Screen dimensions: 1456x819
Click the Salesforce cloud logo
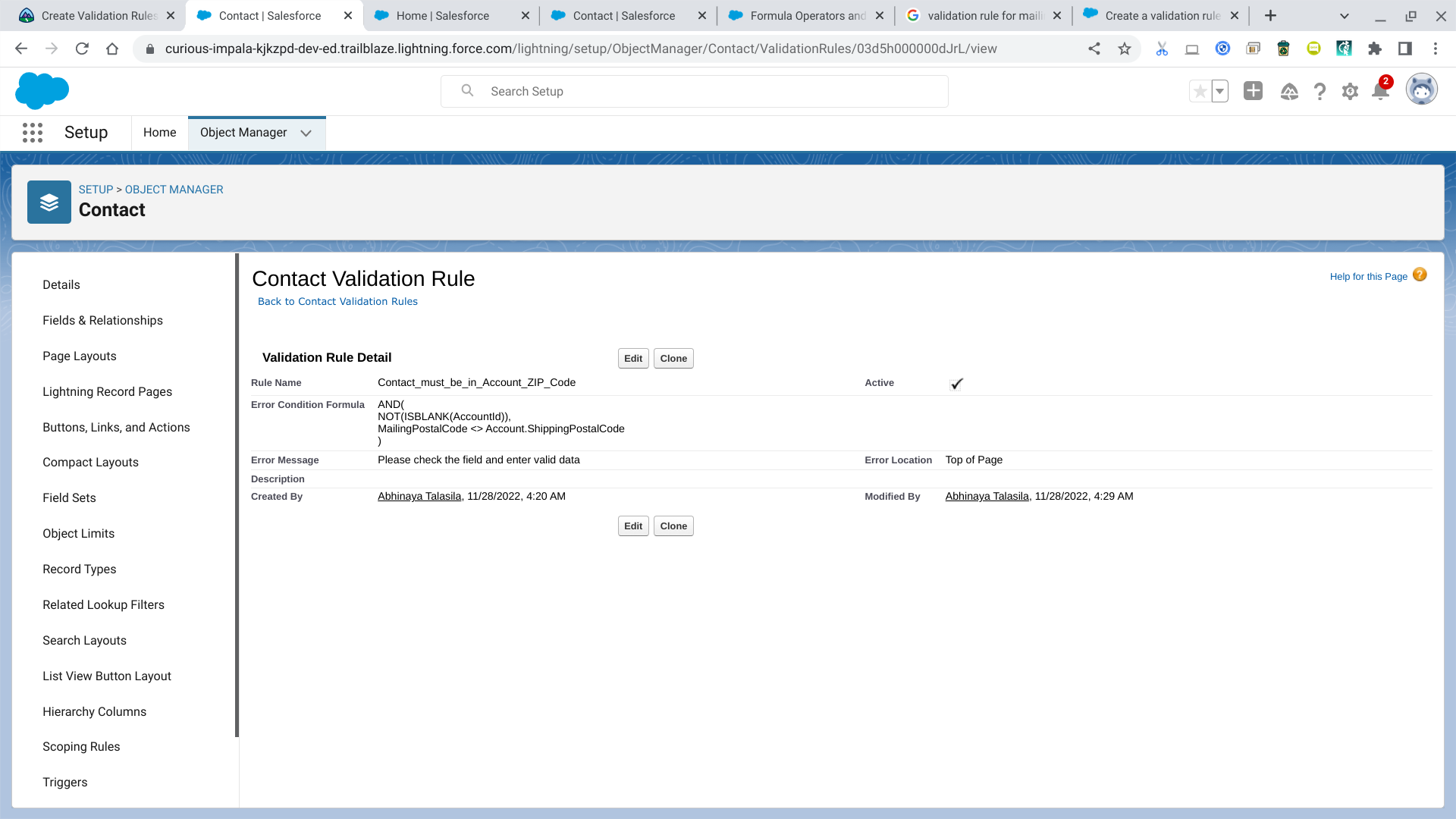pyautogui.click(x=42, y=91)
